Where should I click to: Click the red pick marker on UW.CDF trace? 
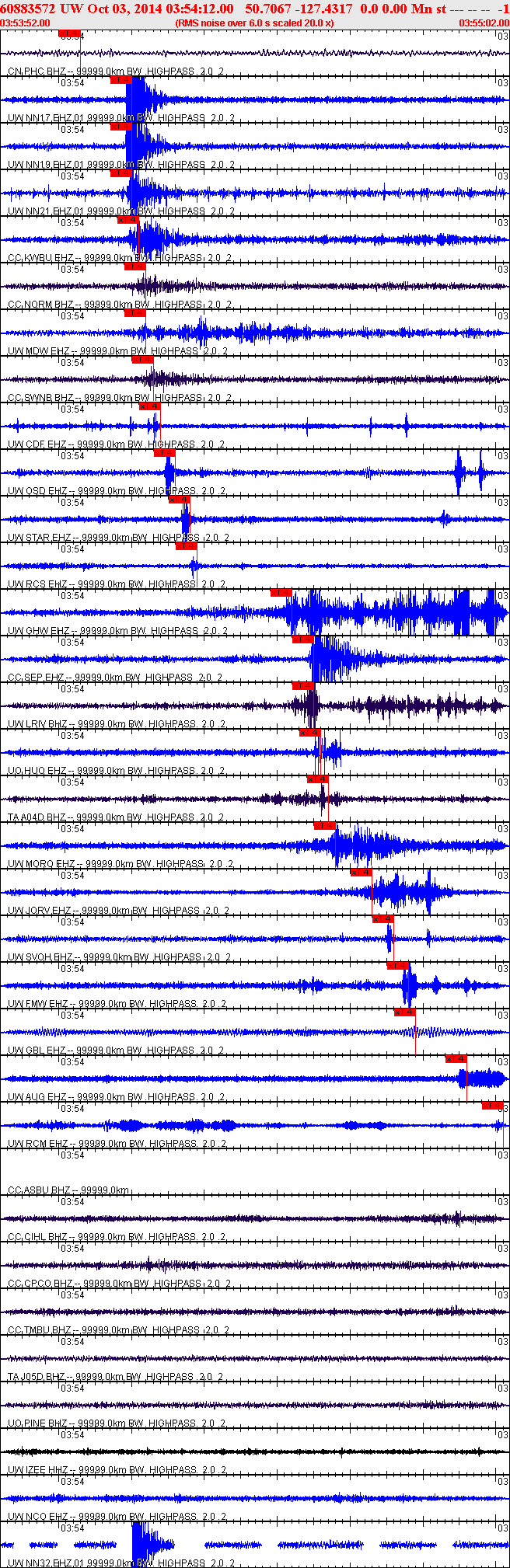point(150,406)
